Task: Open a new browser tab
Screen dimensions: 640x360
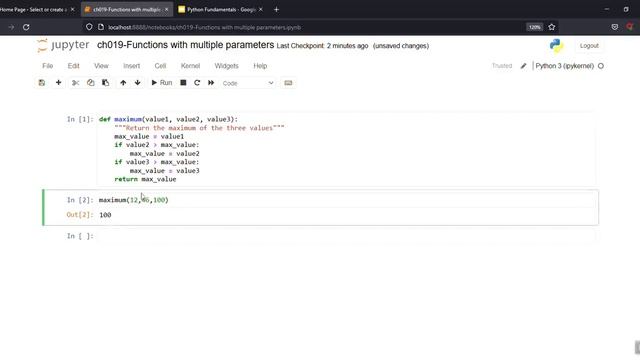Action: point(276,9)
